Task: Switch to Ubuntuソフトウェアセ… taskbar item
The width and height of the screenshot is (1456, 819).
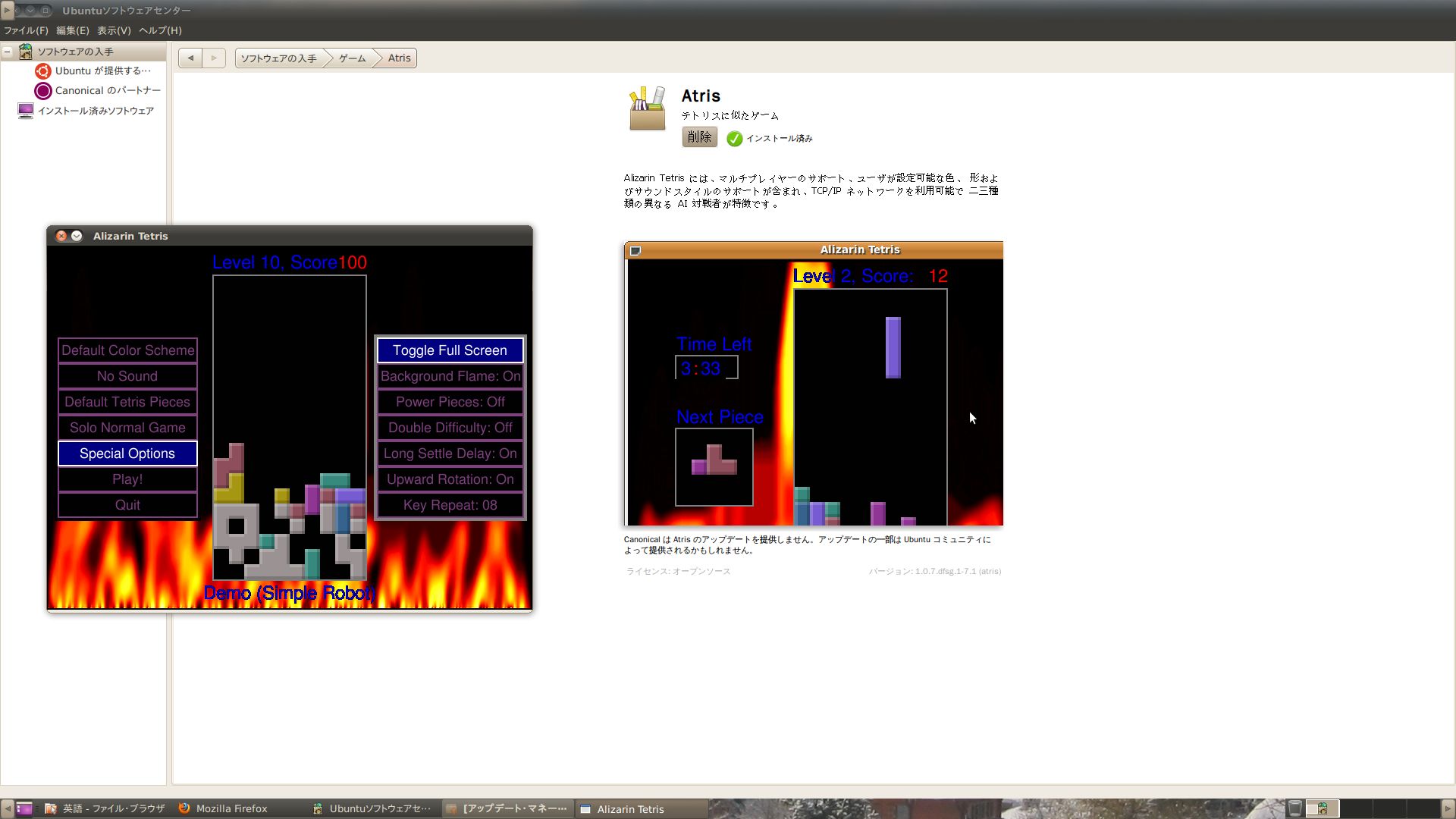Action: pos(373,808)
